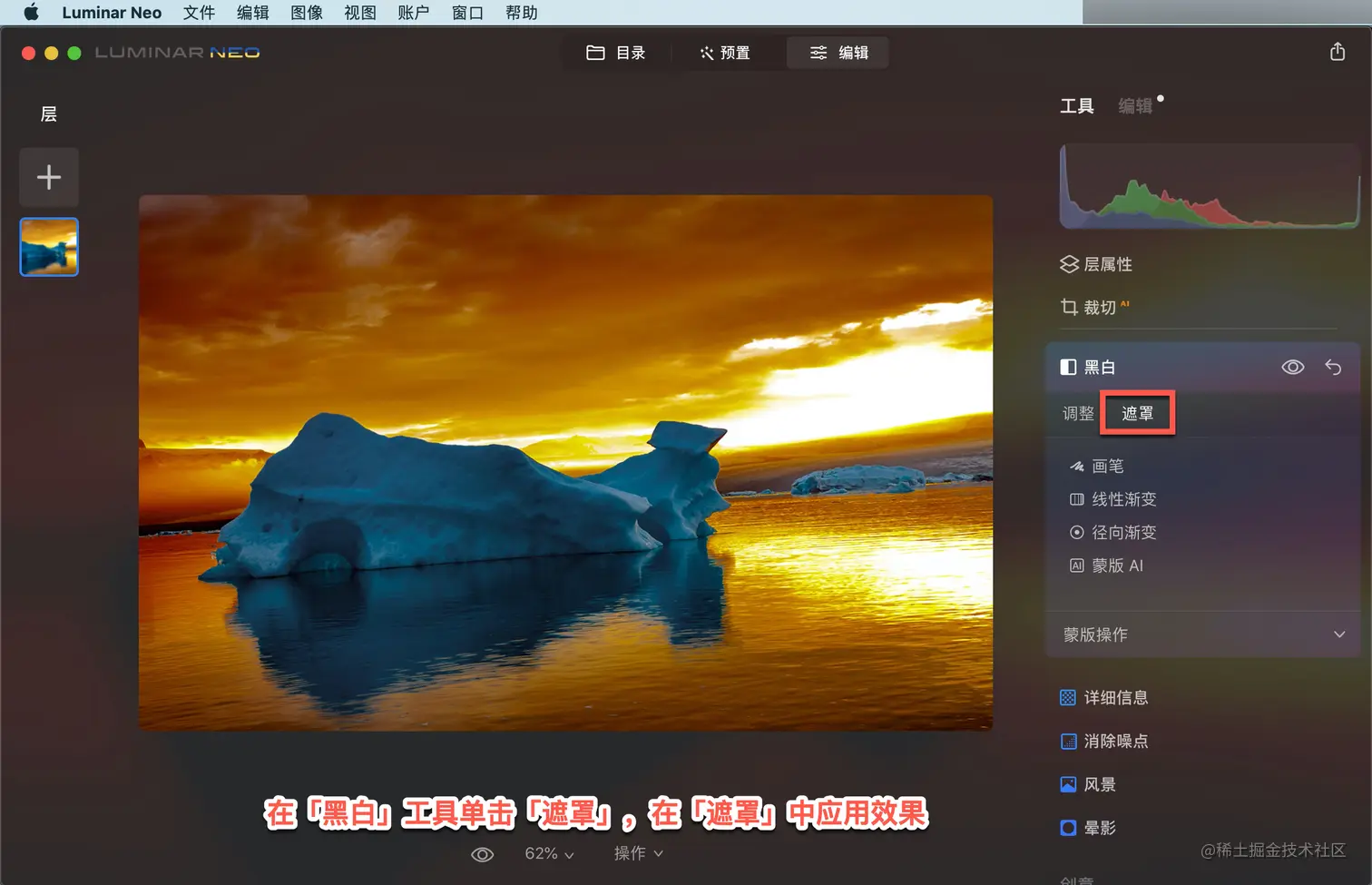Switch to the 预置 presets view
1372x885 pixels.
tap(725, 53)
